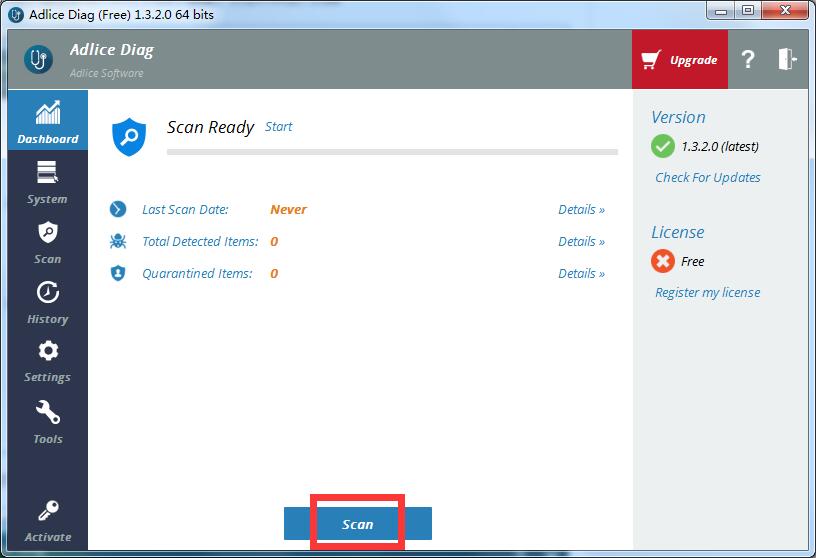Click the License heading
The height and width of the screenshot is (558, 816).
[x=678, y=232]
